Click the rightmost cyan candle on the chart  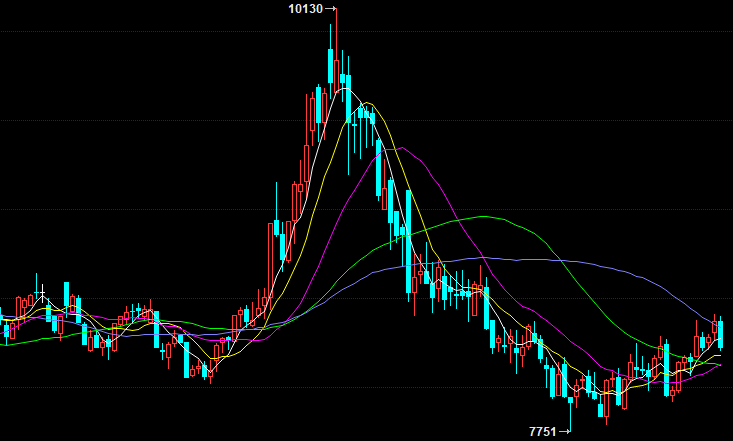click(721, 332)
